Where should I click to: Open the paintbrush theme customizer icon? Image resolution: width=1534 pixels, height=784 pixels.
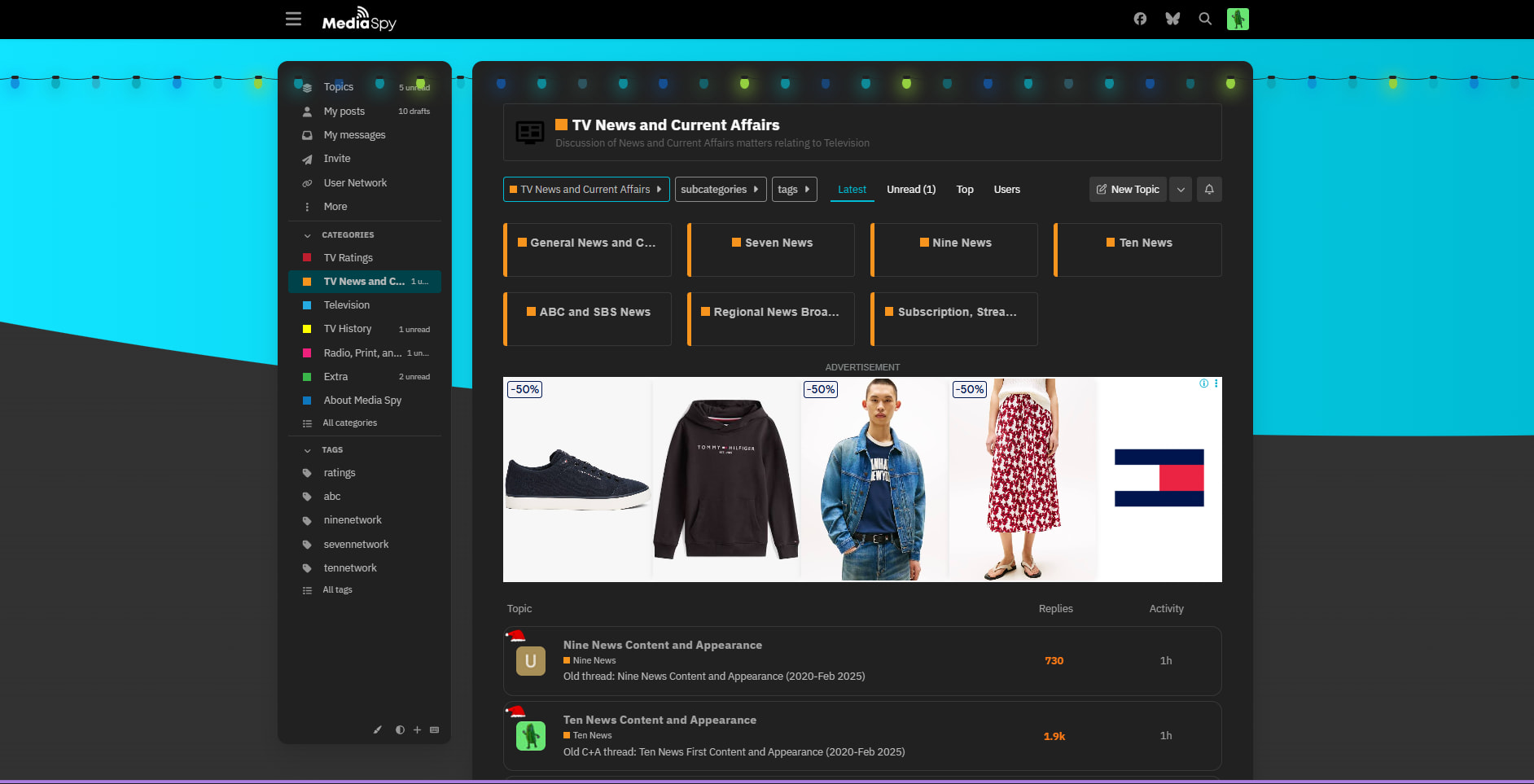coord(377,729)
